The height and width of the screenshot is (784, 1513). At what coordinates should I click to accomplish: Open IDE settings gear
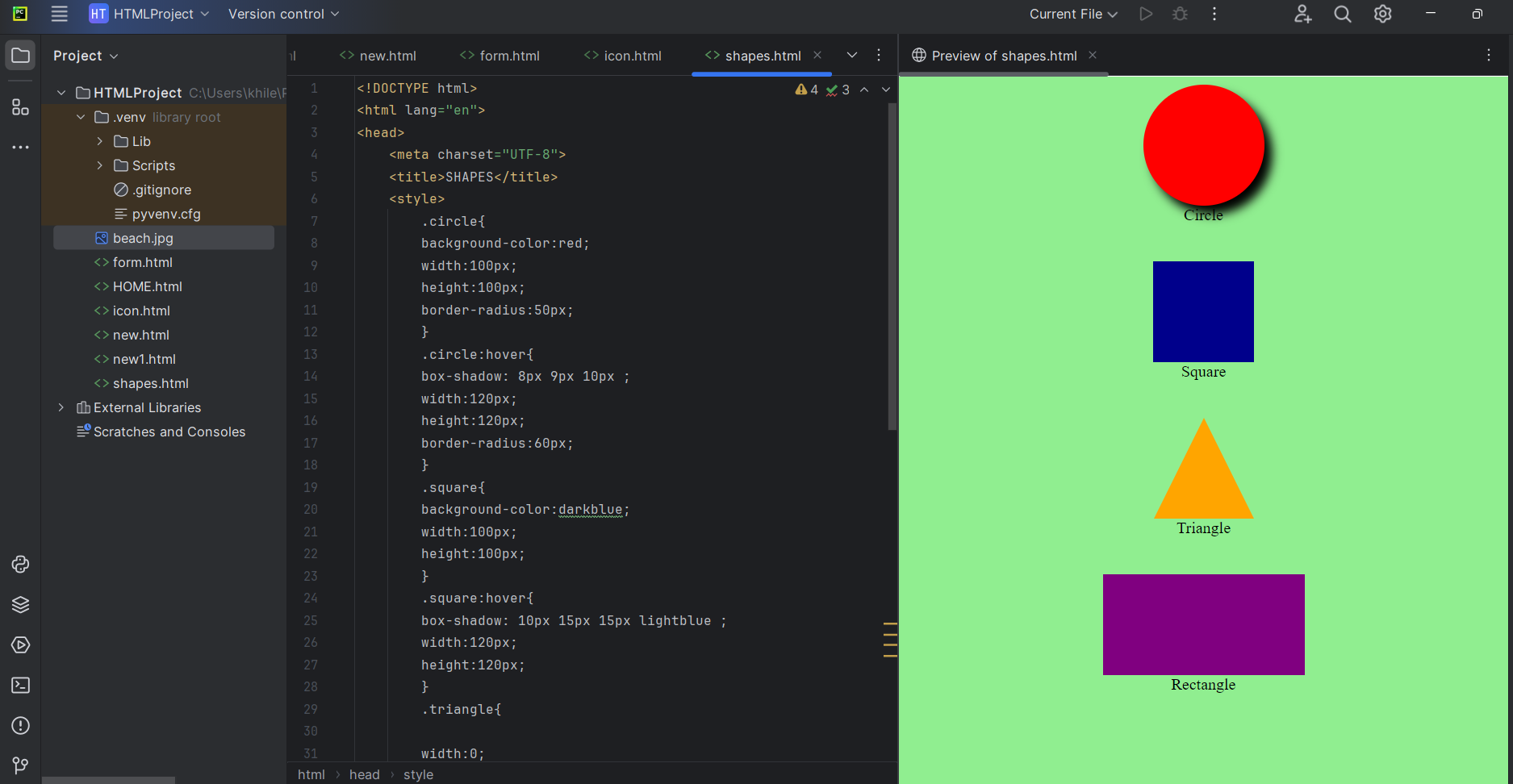click(1382, 14)
